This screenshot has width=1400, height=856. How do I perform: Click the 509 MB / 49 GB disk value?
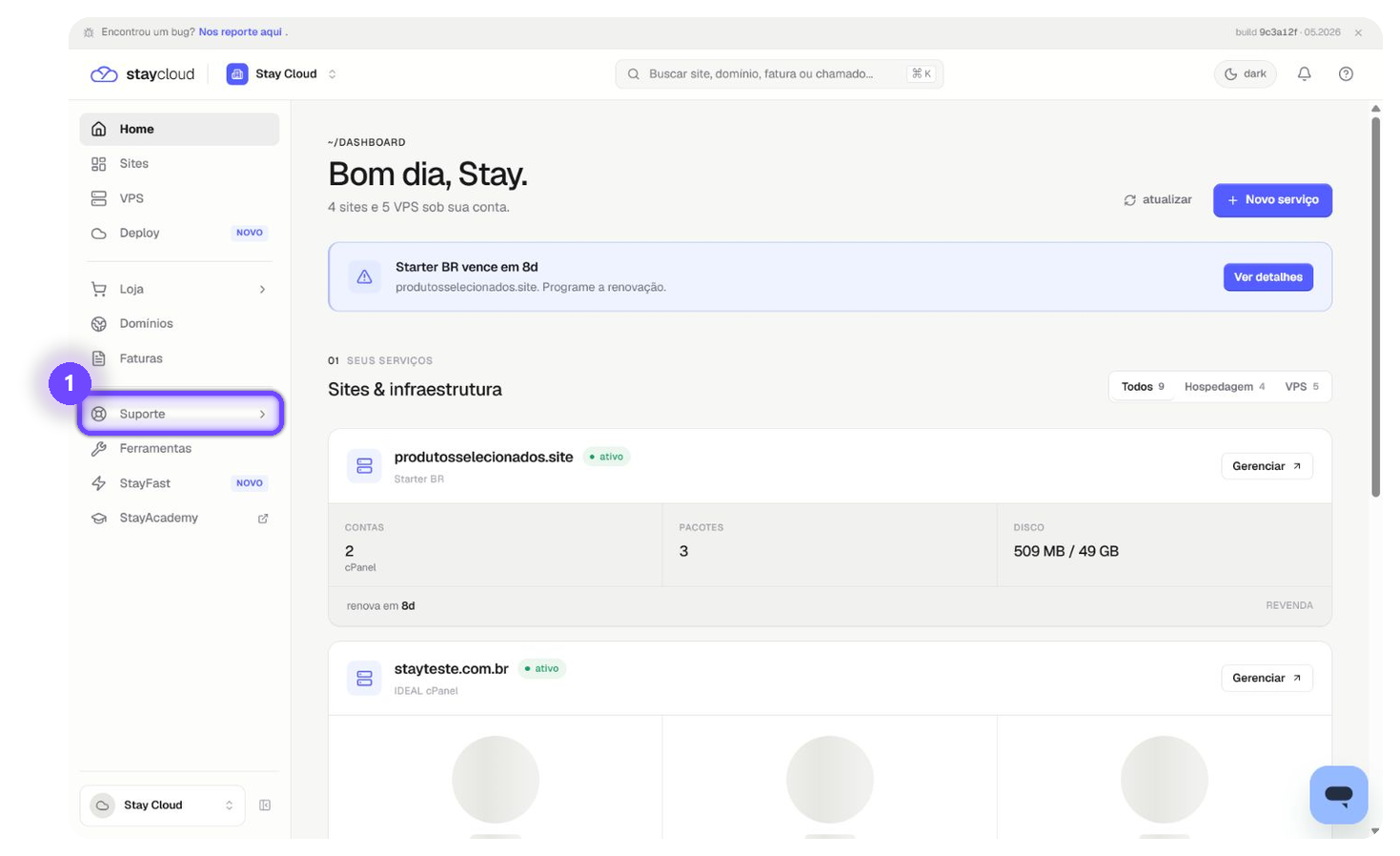1065,551
